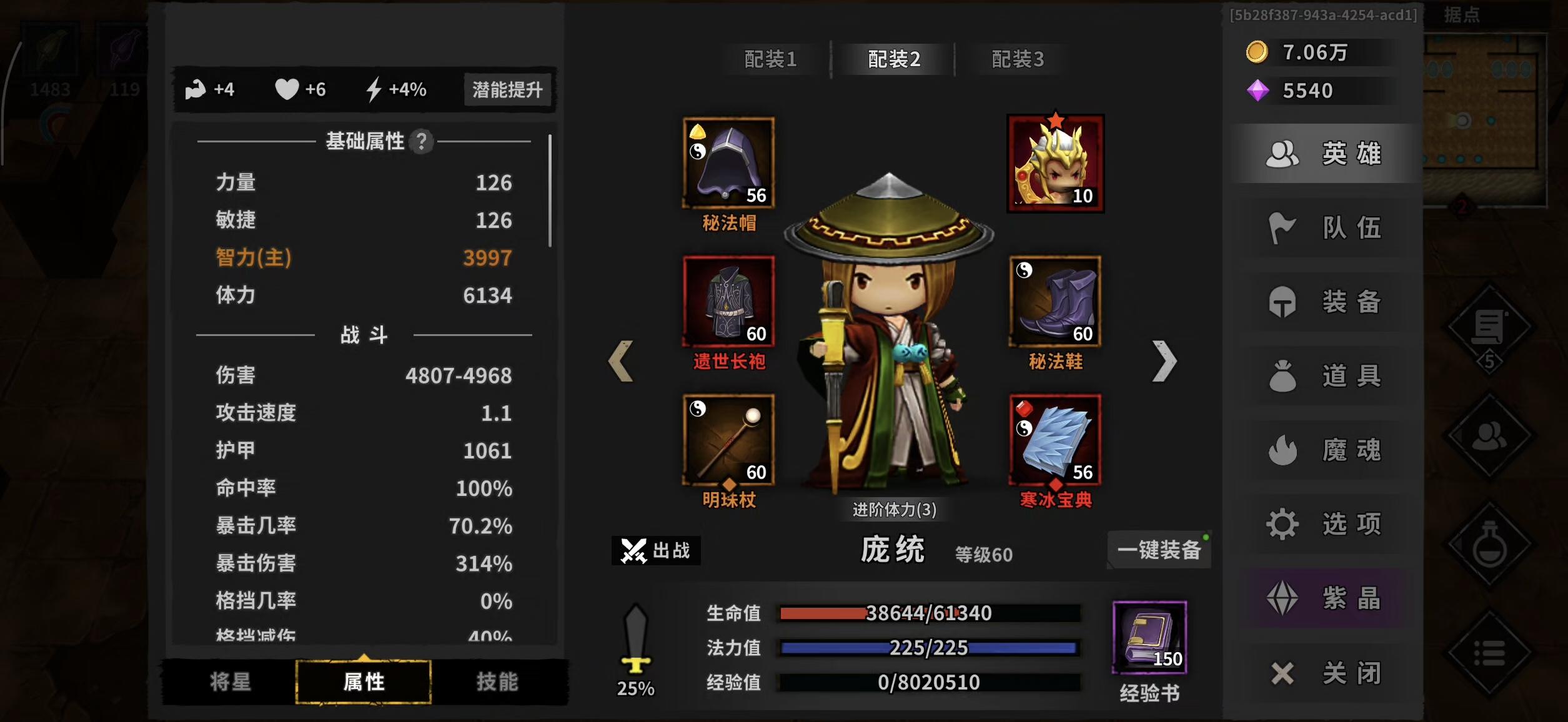This screenshot has width=1568, height=722.
Task: Switch to the 配装1 loadout
Action: click(770, 59)
